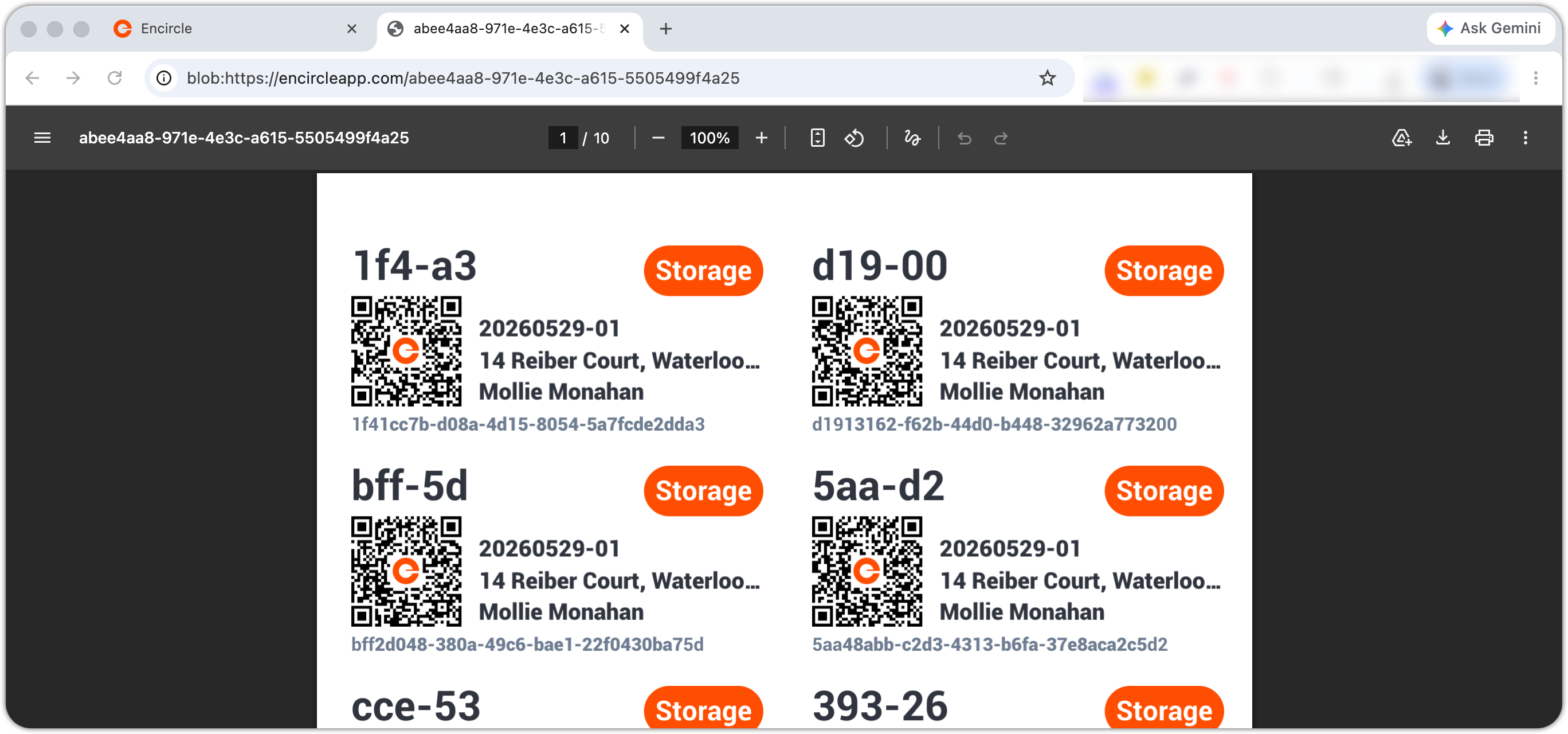Click the 20260529-01 number under bff-5d
The height and width of the screenshot is (734, 1568).
(549, 549)
